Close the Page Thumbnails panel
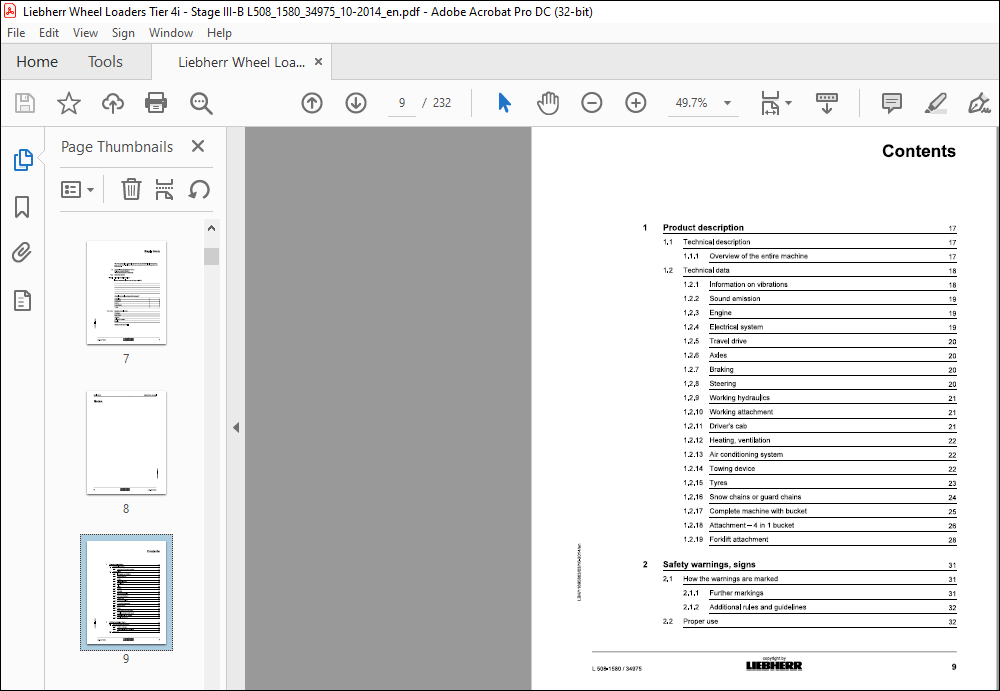This screenshot has width=1000, height=691. [x=198, y=146]
